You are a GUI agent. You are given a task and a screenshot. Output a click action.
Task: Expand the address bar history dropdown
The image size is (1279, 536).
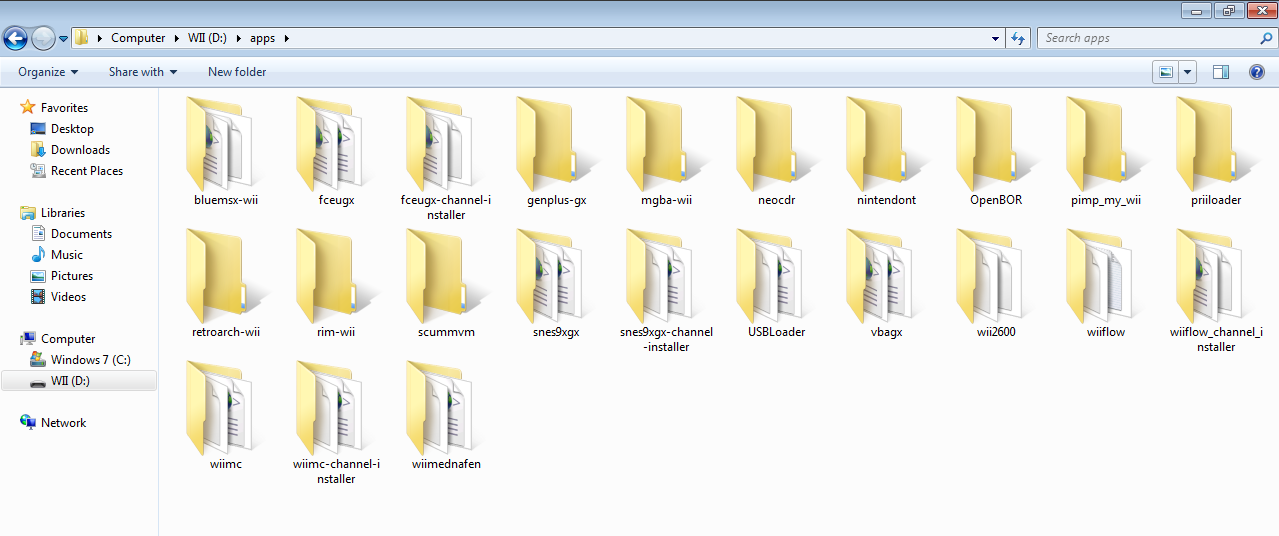[995, 39]
